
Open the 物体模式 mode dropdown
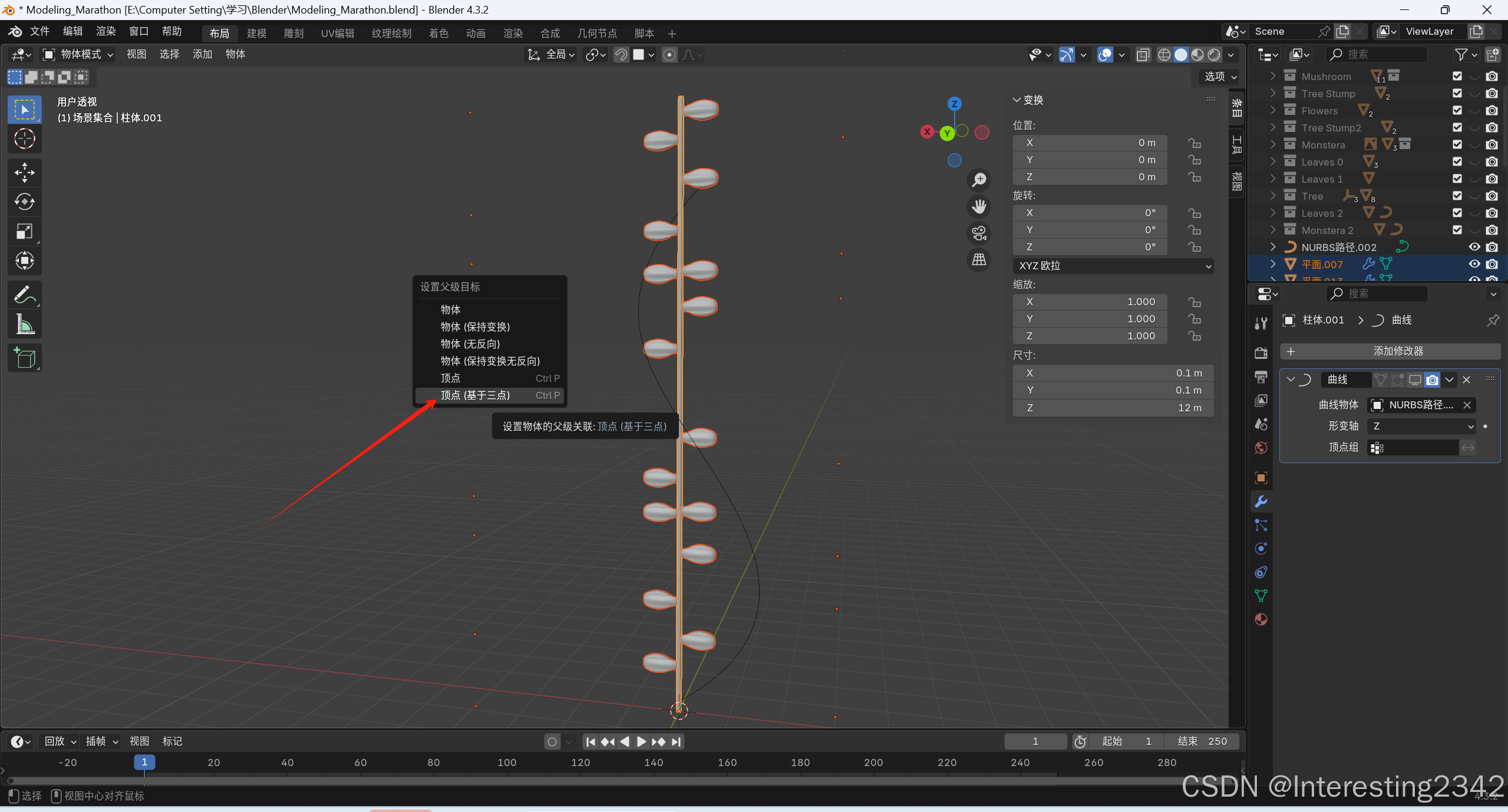(x=78, y=55)
